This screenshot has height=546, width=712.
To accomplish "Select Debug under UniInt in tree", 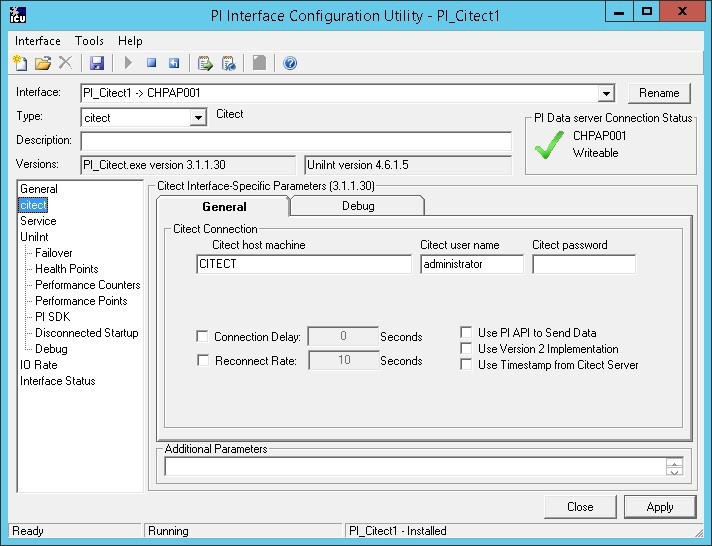I will 51,349.
